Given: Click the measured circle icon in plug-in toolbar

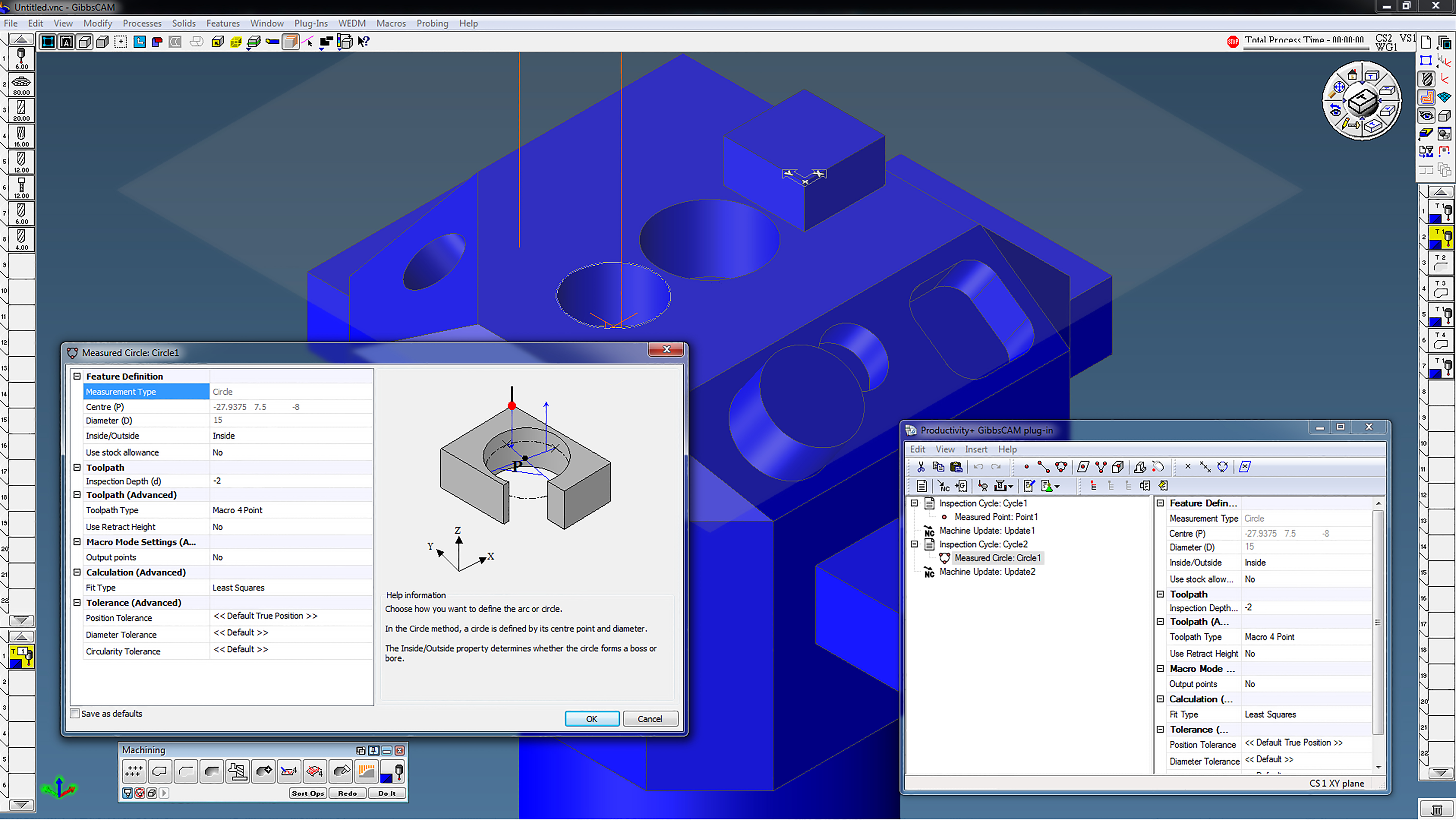Looking at the screenshot, I should 1061,467.
